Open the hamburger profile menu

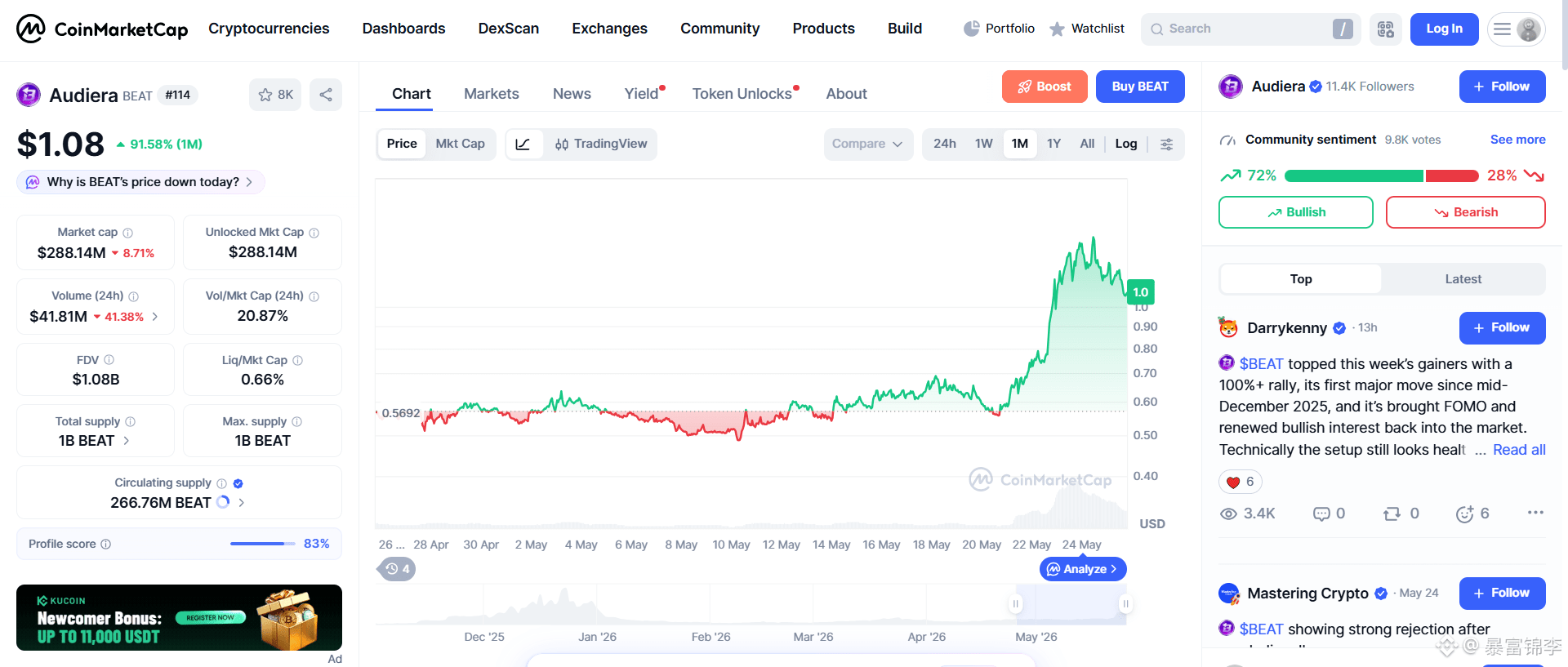coord(1517,29)
